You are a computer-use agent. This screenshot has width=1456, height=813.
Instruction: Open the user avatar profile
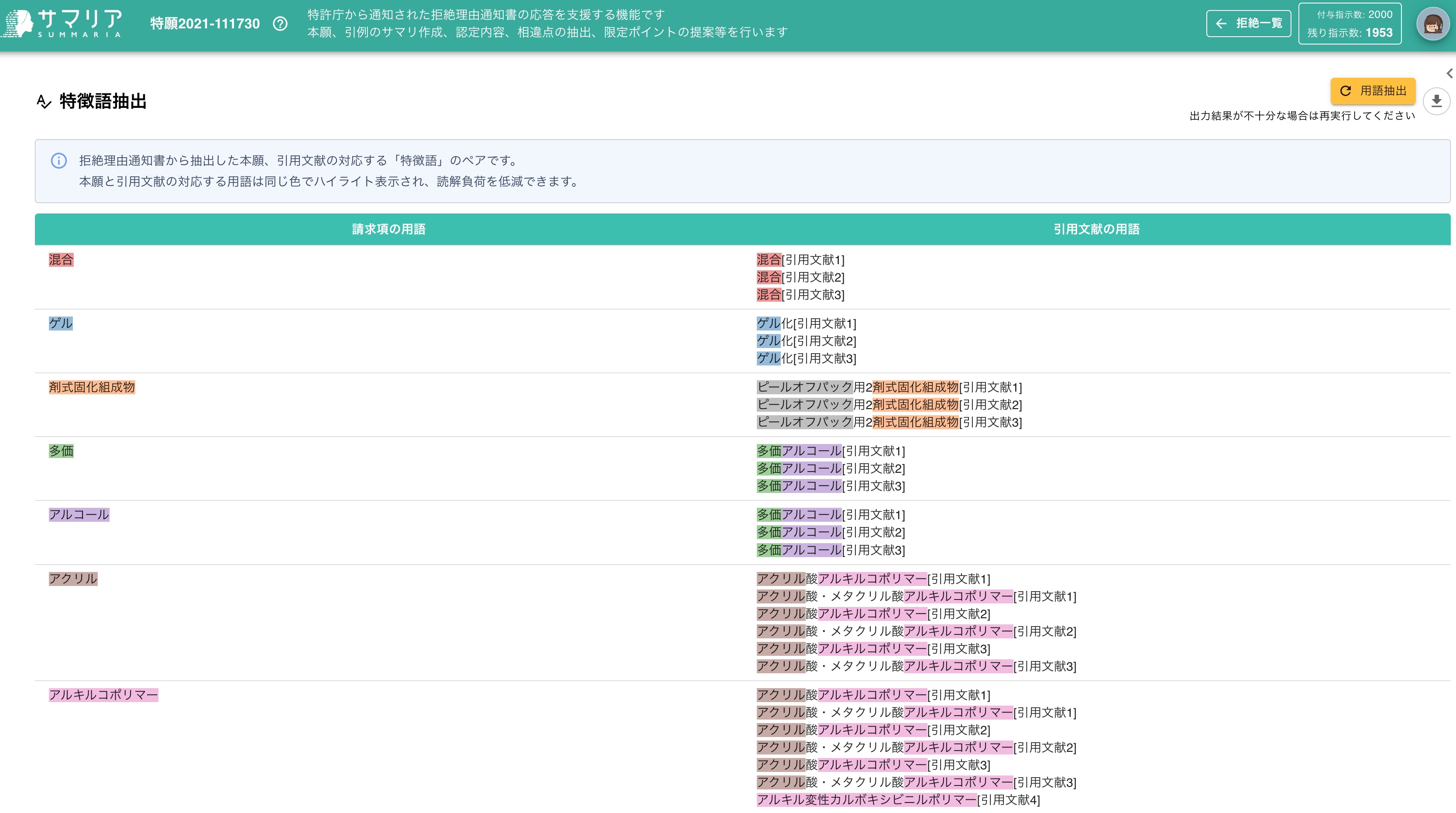(1432, 24)
